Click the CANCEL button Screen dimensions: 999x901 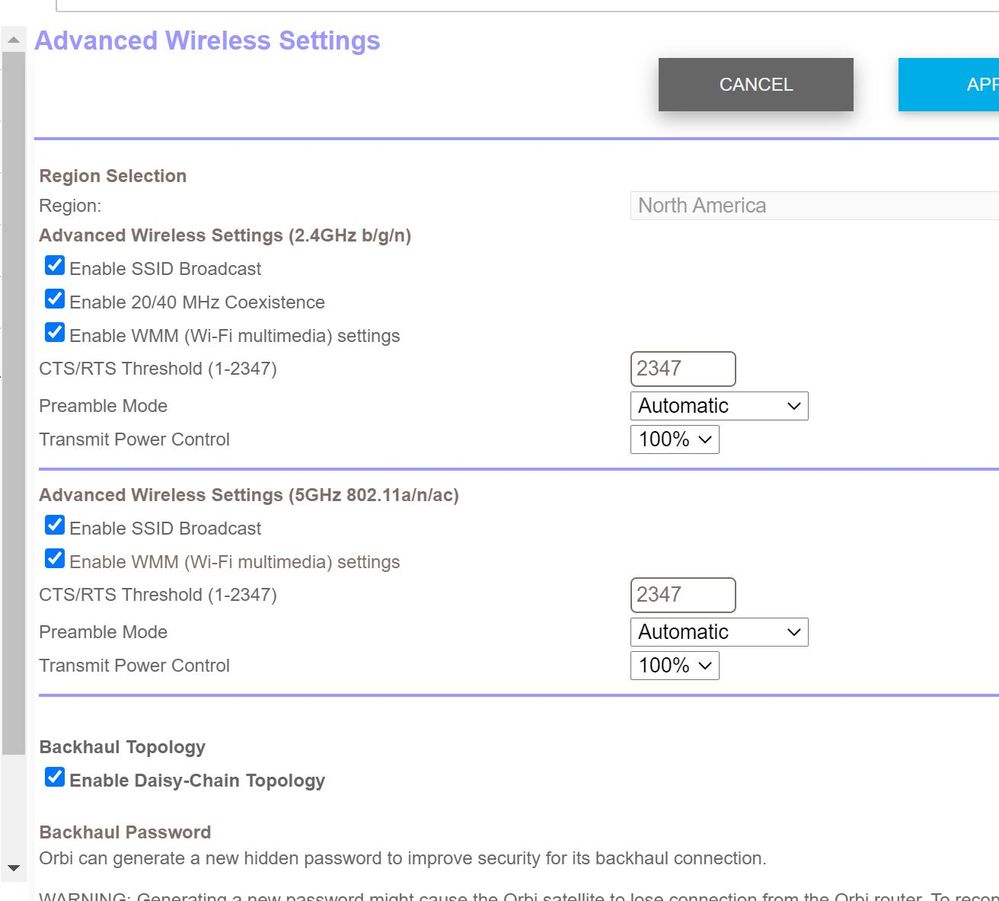coord(755,85)
